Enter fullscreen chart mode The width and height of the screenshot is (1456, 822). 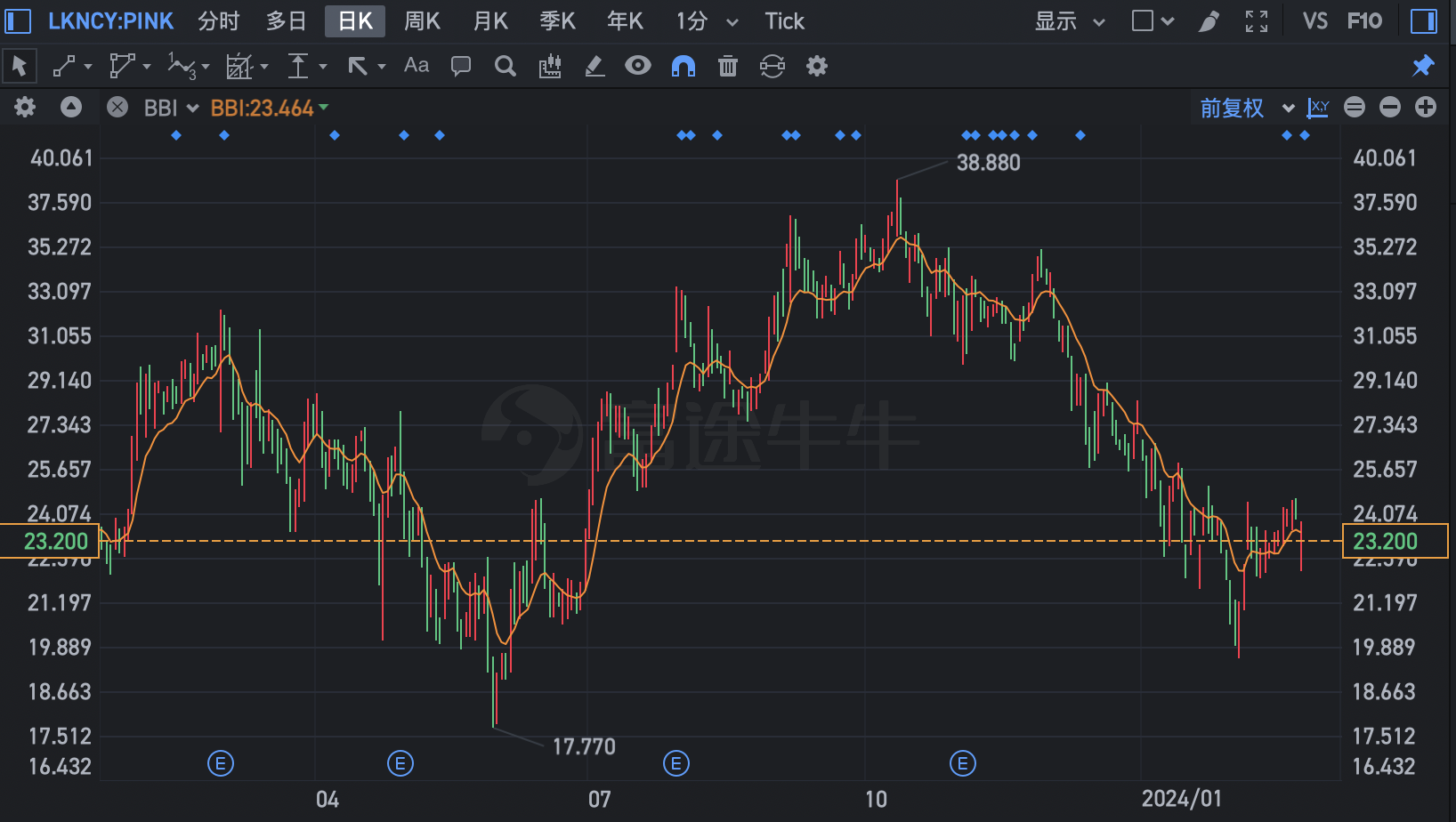[1257, 21]
